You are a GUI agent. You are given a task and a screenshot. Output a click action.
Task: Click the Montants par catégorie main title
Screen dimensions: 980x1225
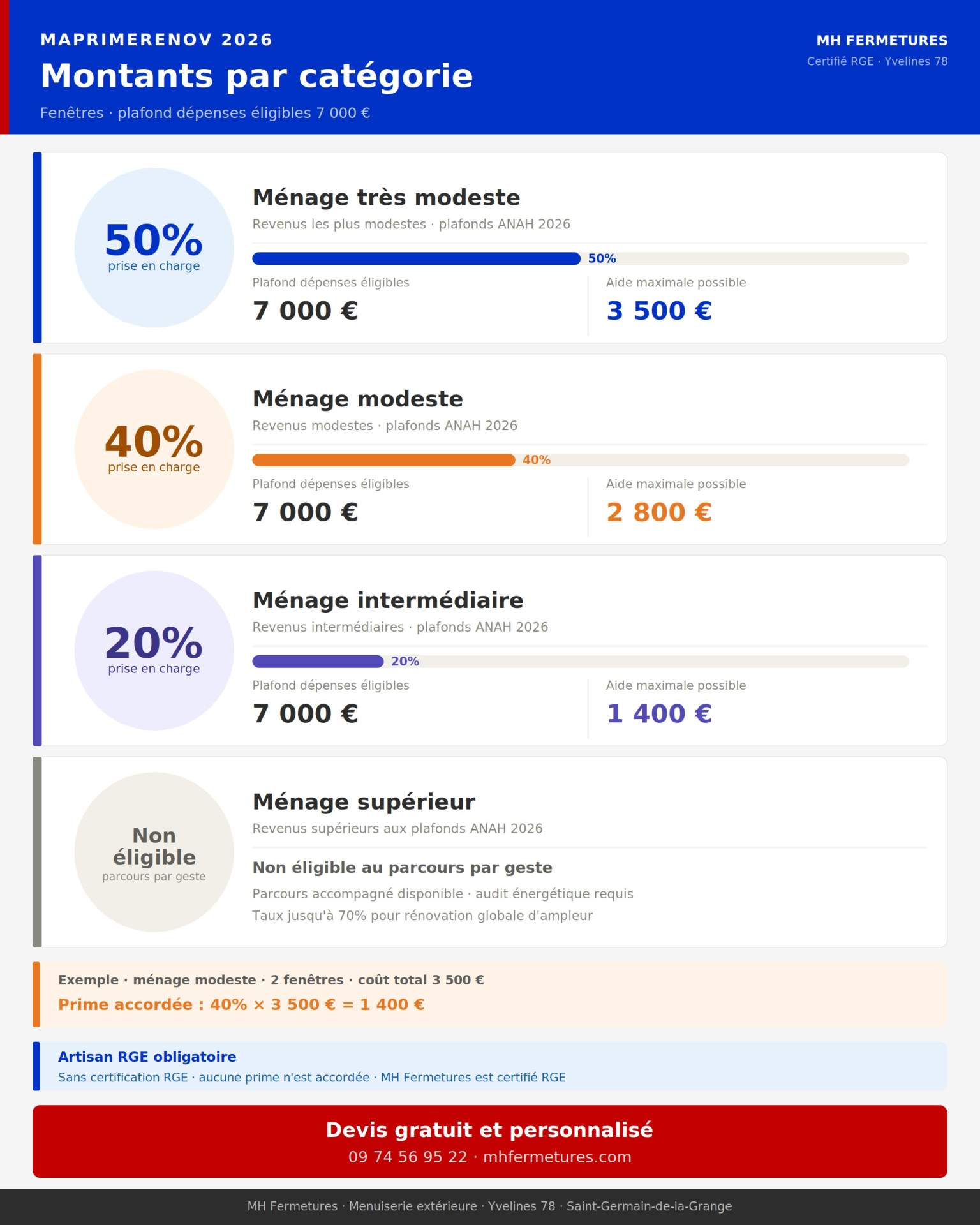pos(256,76)
